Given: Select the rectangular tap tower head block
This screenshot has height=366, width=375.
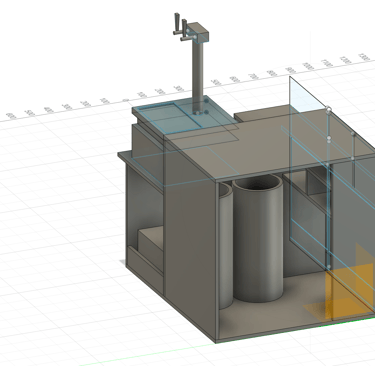Looking at the screenshot, I should coord(198,32).
